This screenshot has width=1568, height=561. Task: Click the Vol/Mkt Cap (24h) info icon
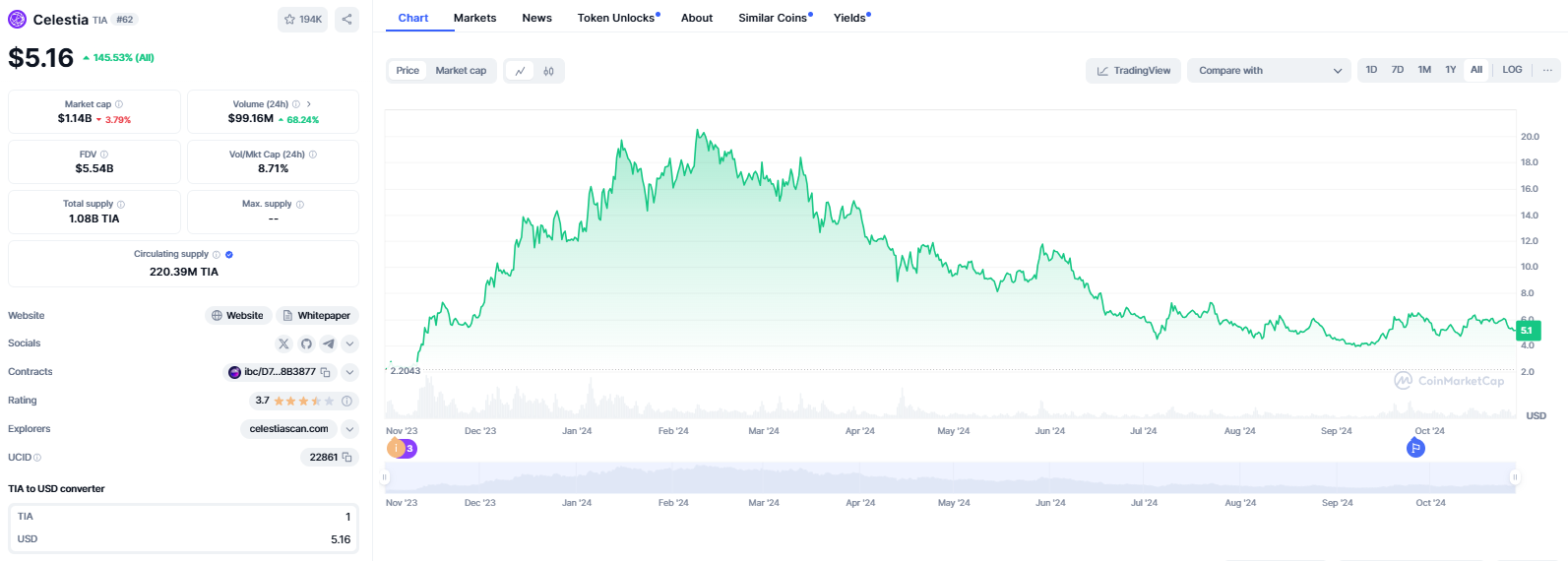pyautogui.click(x=313, y=155)
